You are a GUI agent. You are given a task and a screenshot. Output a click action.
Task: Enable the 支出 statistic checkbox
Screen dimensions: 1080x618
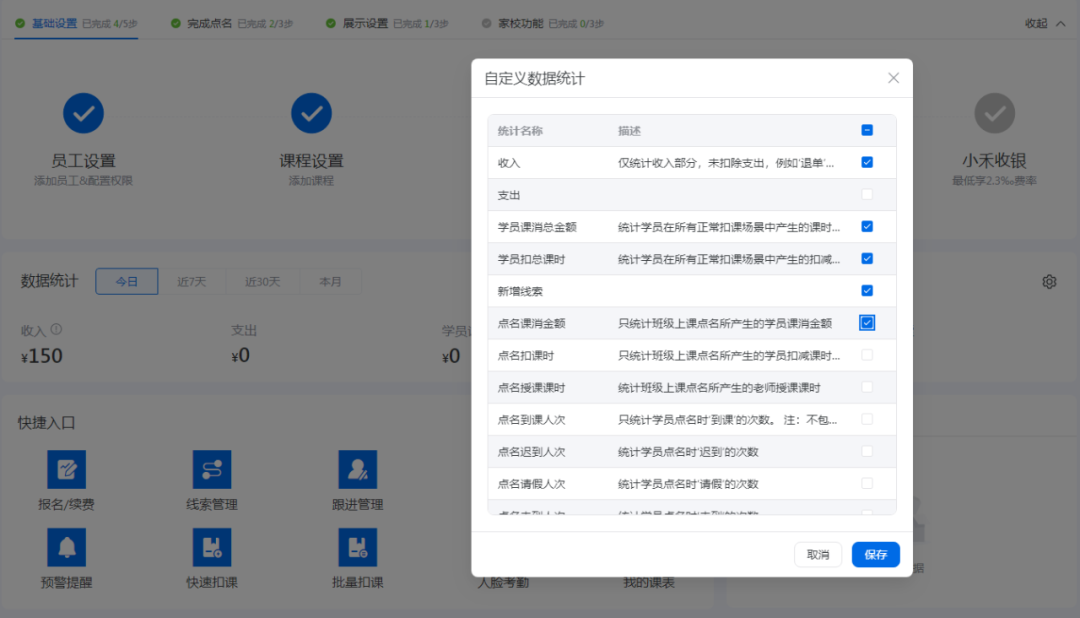(x=867, y=194)
